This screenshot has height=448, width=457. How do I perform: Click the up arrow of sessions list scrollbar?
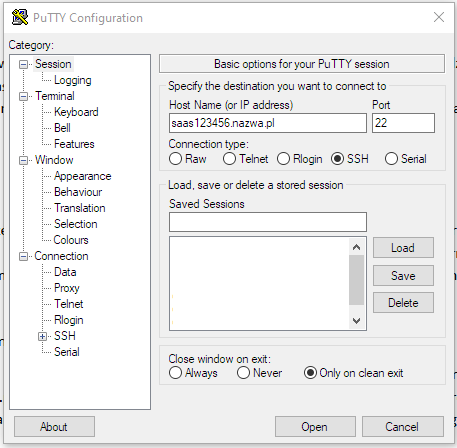tap(356, 247)
